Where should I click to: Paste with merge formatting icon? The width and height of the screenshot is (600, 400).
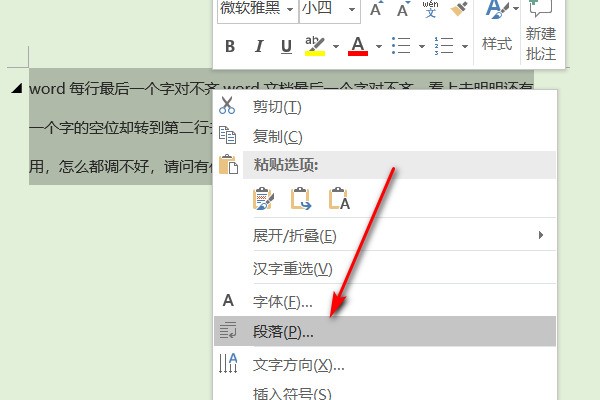click(x=301, y=198)
